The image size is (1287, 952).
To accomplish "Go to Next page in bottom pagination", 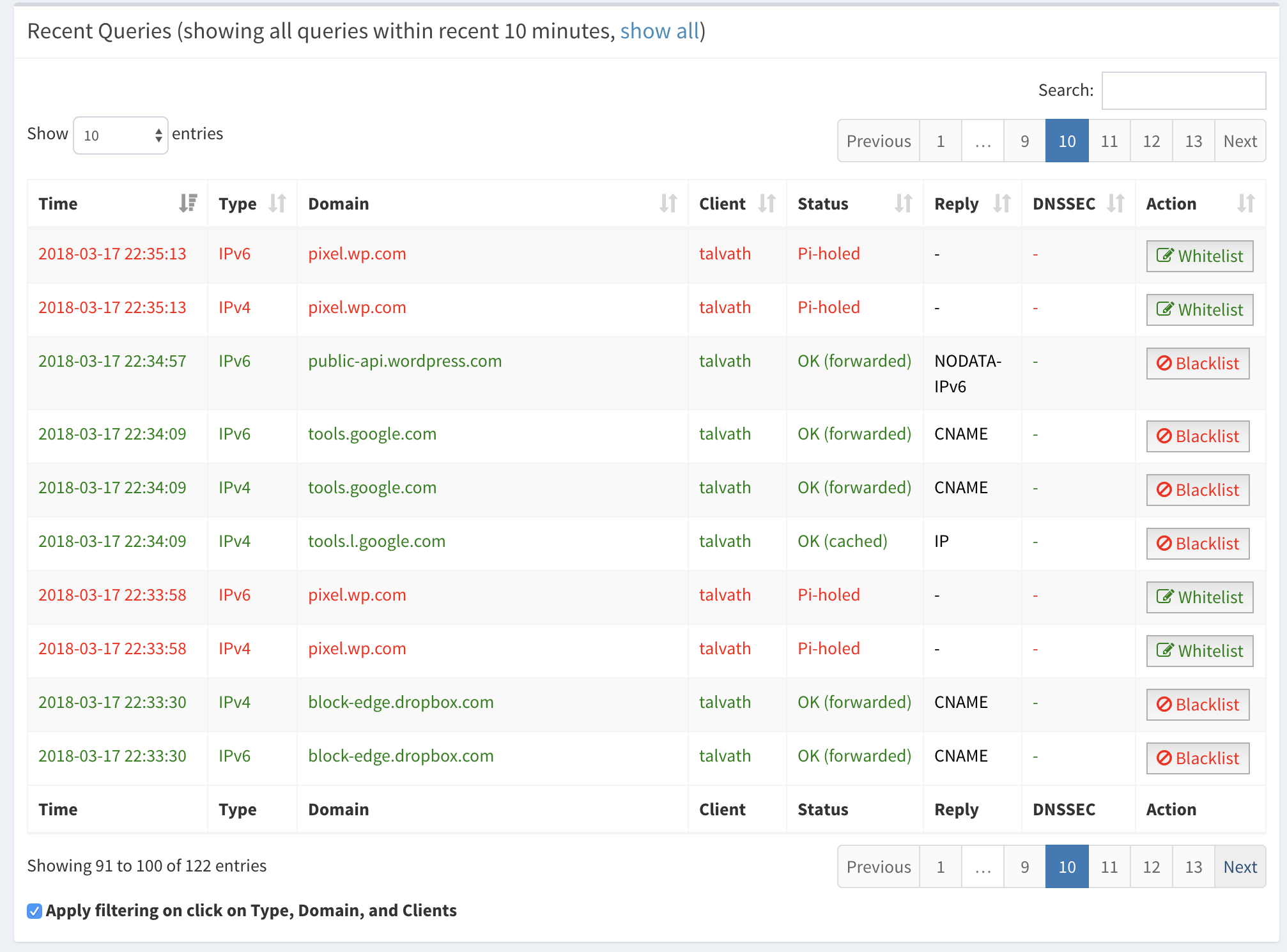I will pyautogui.click(x=1240, y=866).
